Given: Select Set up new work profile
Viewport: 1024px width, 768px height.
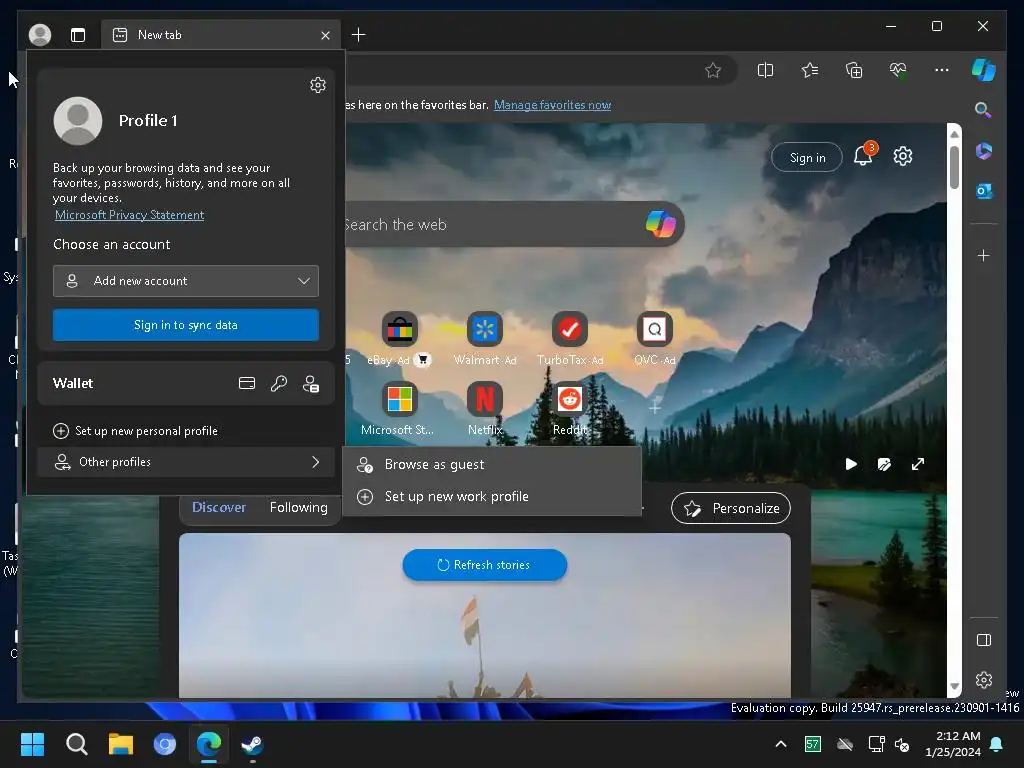Looking at the screenshot, I should click(492, 496).
